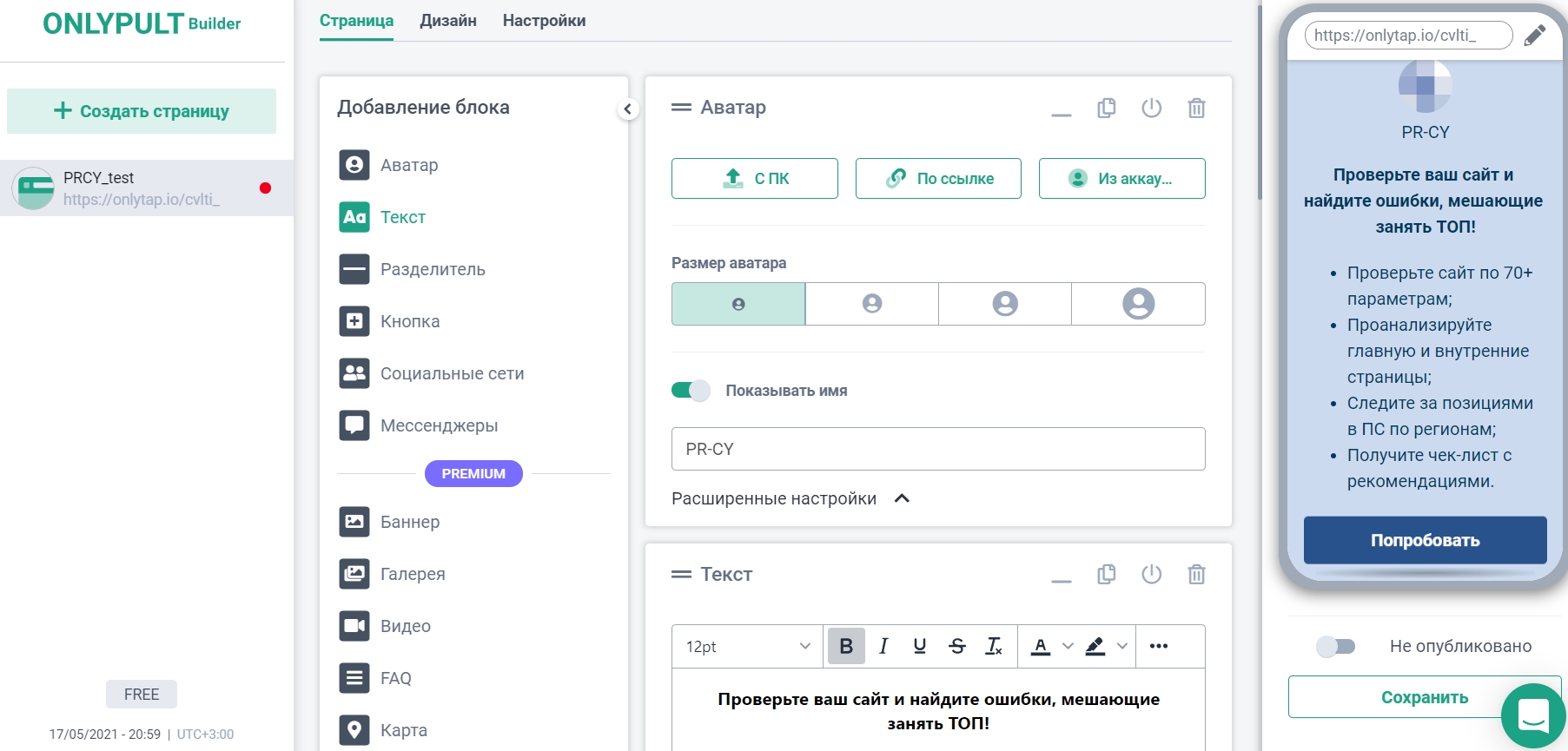Grab the Аватар block drag handle
This screenshot has height=751, width=1568.
click(x=681, y=108)
